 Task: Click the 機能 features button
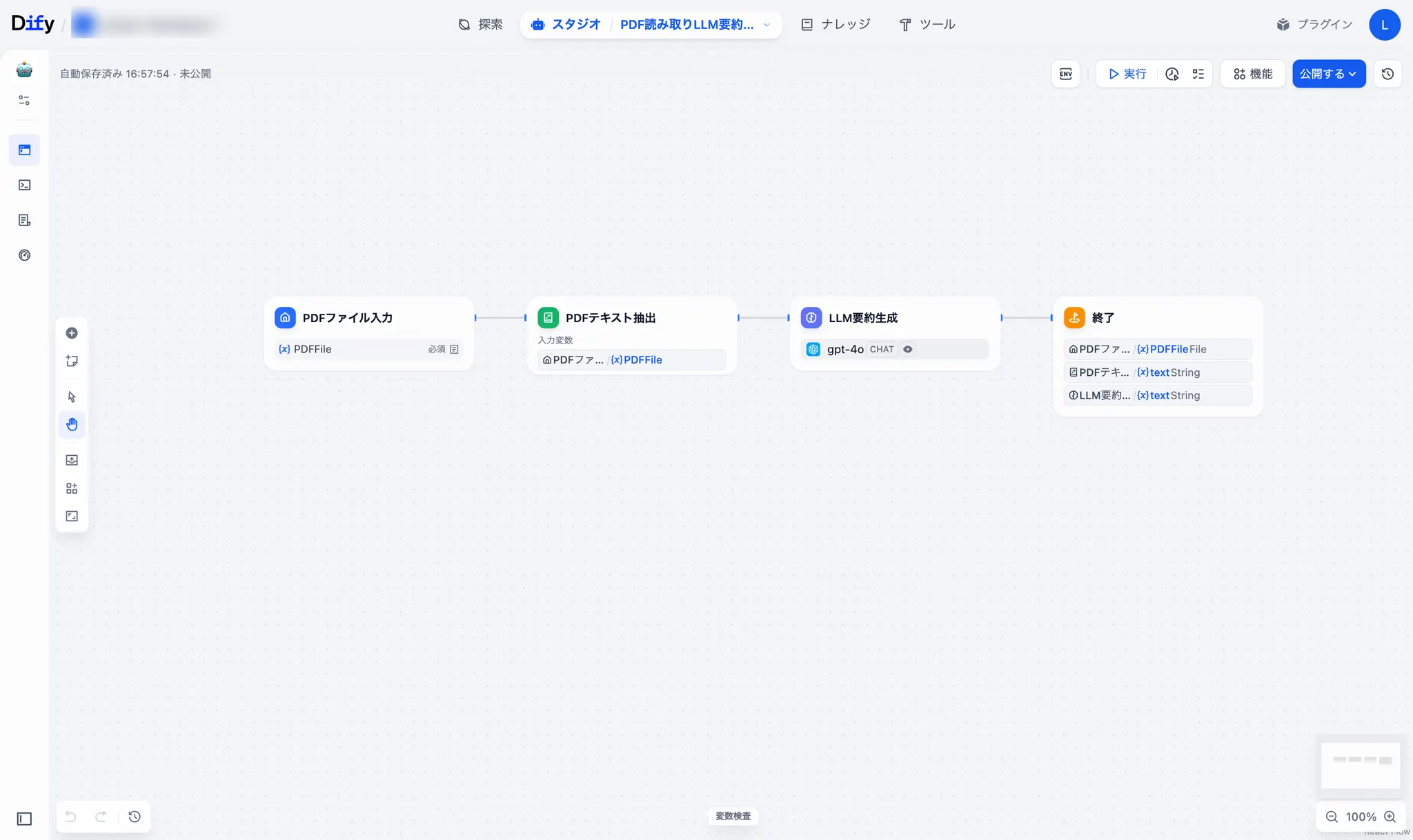[x=1253, y=74]
